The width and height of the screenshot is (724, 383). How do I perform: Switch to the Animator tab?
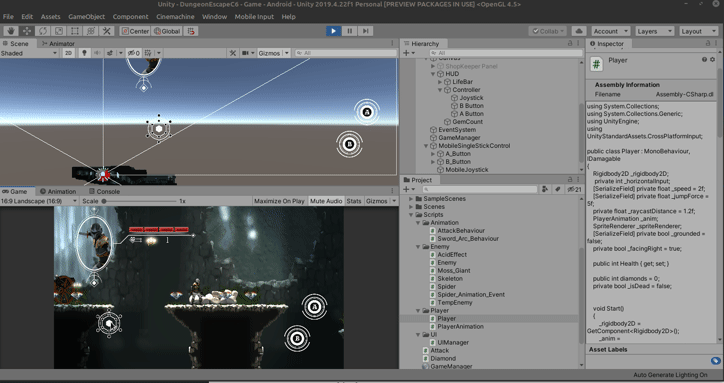[x=58, y=43]
